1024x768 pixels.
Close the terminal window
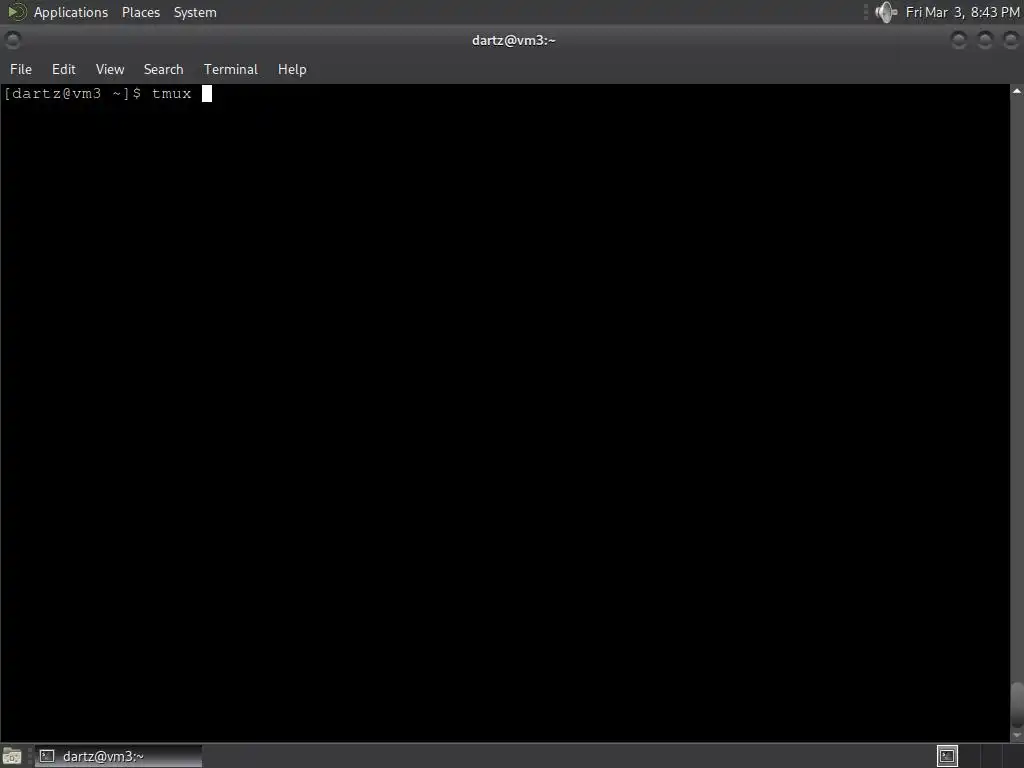(1010, 40)
